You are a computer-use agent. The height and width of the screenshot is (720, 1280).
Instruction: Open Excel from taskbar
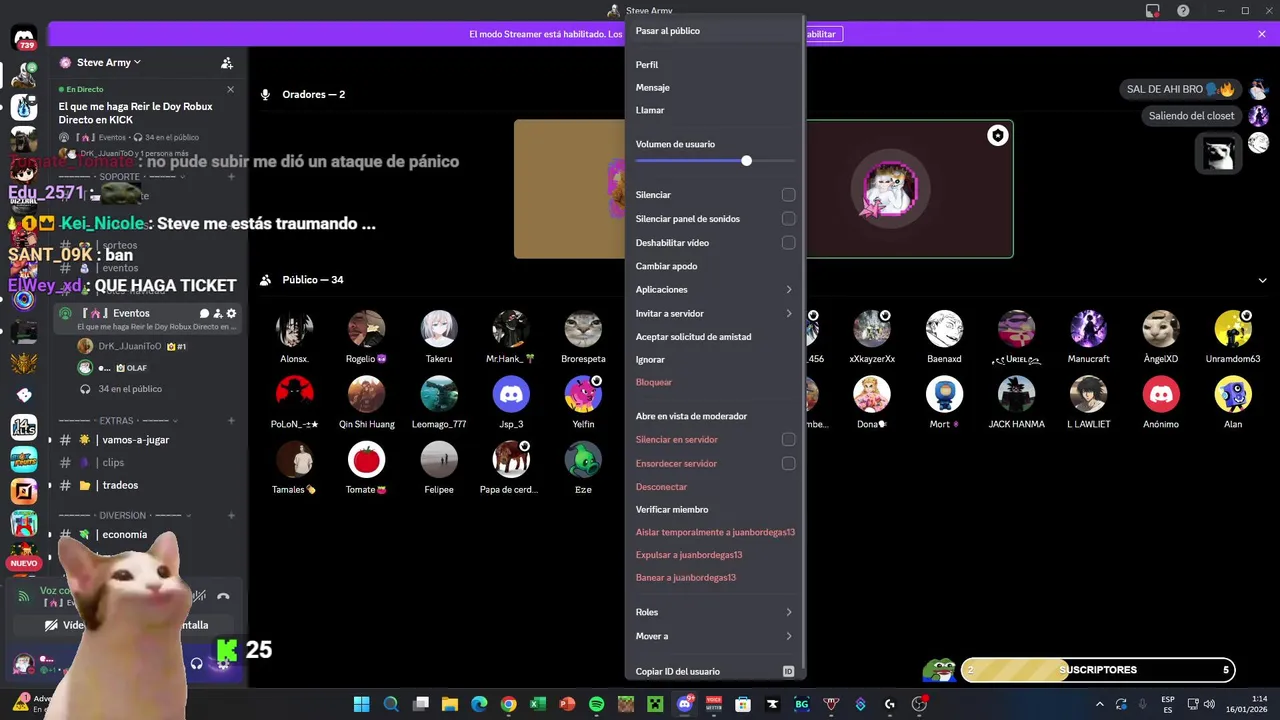click(538, 704)
